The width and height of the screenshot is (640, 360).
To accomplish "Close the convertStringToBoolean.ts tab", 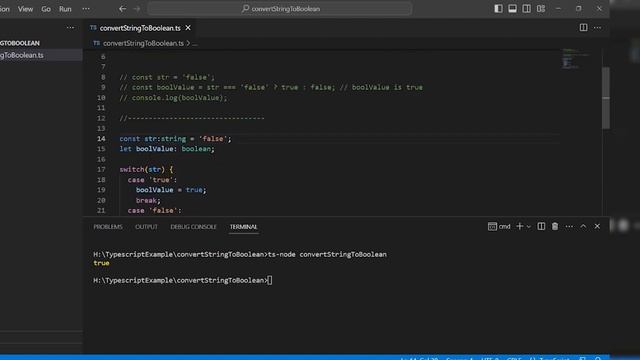I will (188, 28).
